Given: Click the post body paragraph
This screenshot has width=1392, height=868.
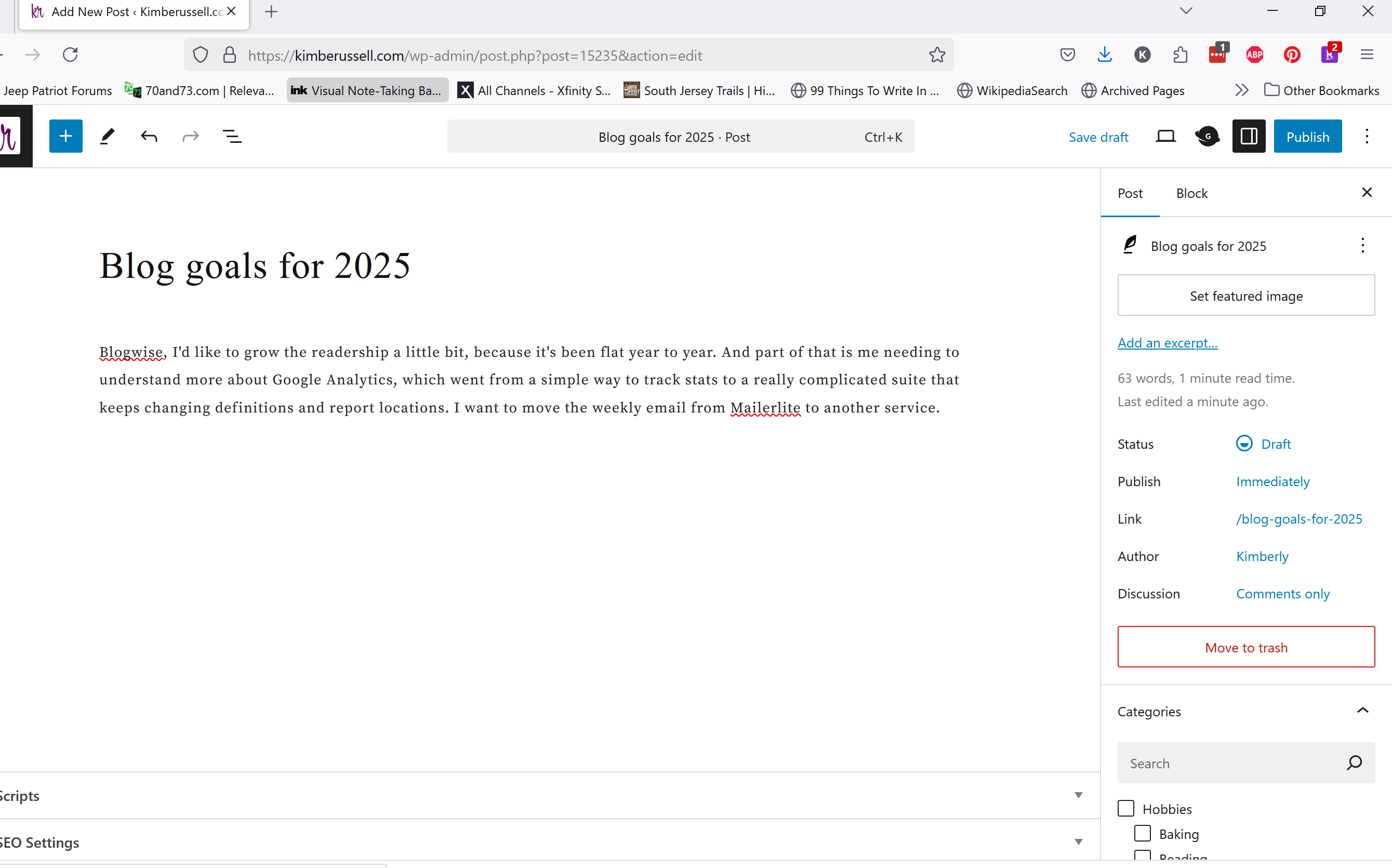Looking at the screenshot, I should pyautogui.click(x=529, y=380).
